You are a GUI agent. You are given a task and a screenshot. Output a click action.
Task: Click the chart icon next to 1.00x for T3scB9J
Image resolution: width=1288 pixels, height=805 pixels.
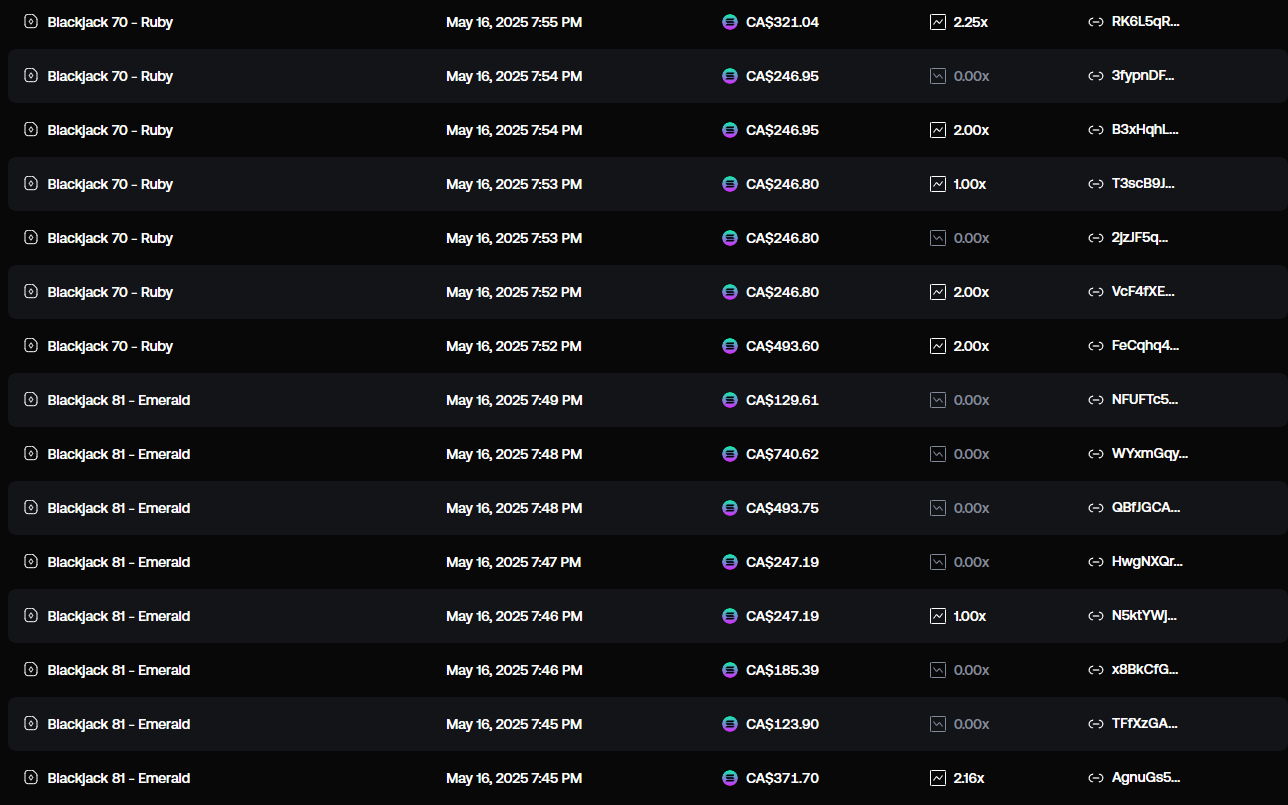(x=938, y=184)
